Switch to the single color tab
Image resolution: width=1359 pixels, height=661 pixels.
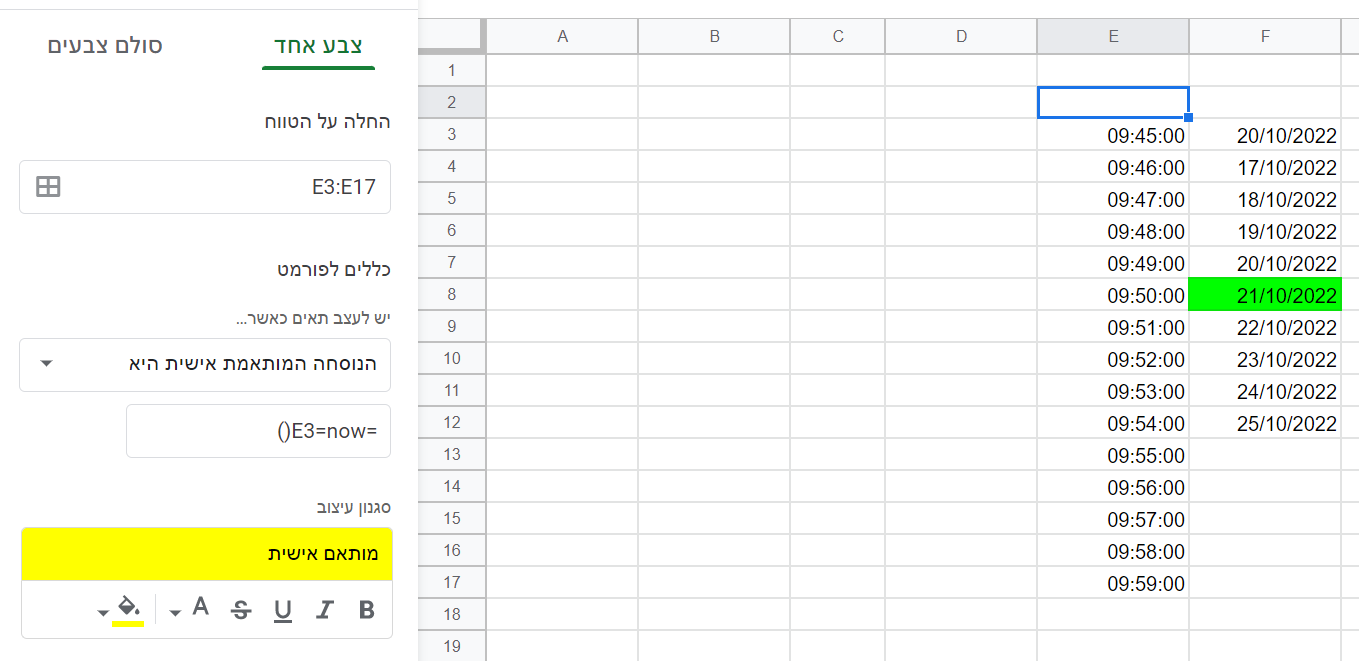pos(318,46)
